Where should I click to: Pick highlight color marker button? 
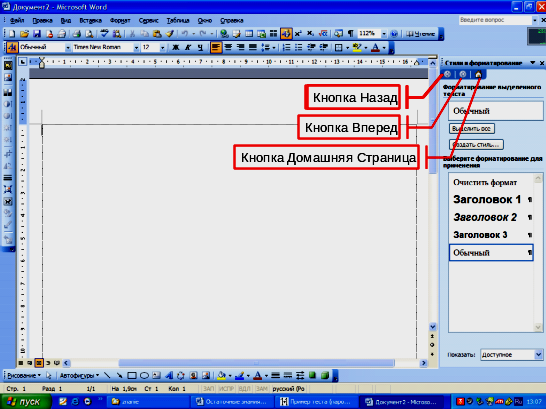[357, 47]
